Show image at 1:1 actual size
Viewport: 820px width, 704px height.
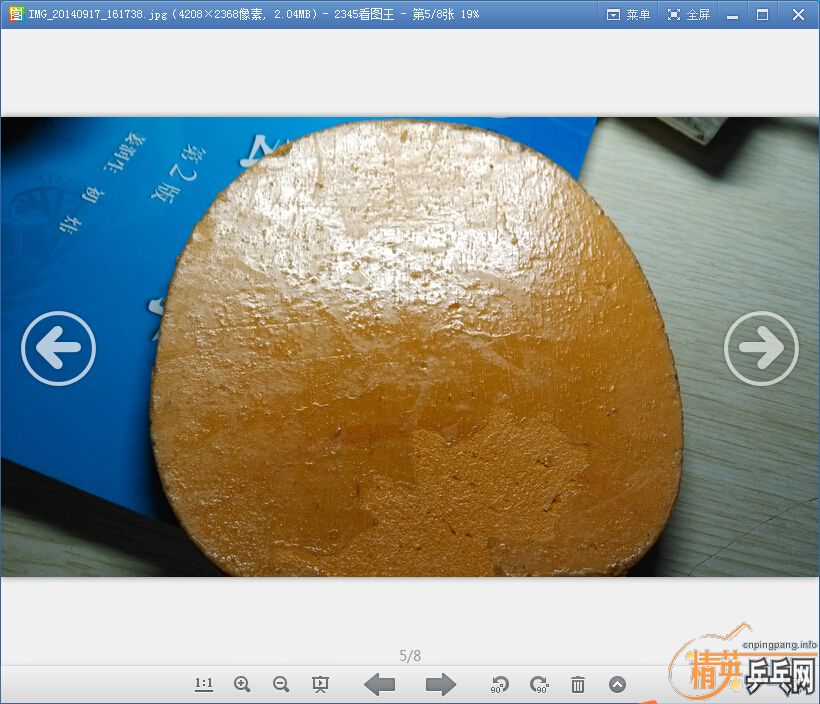[204, 684]
